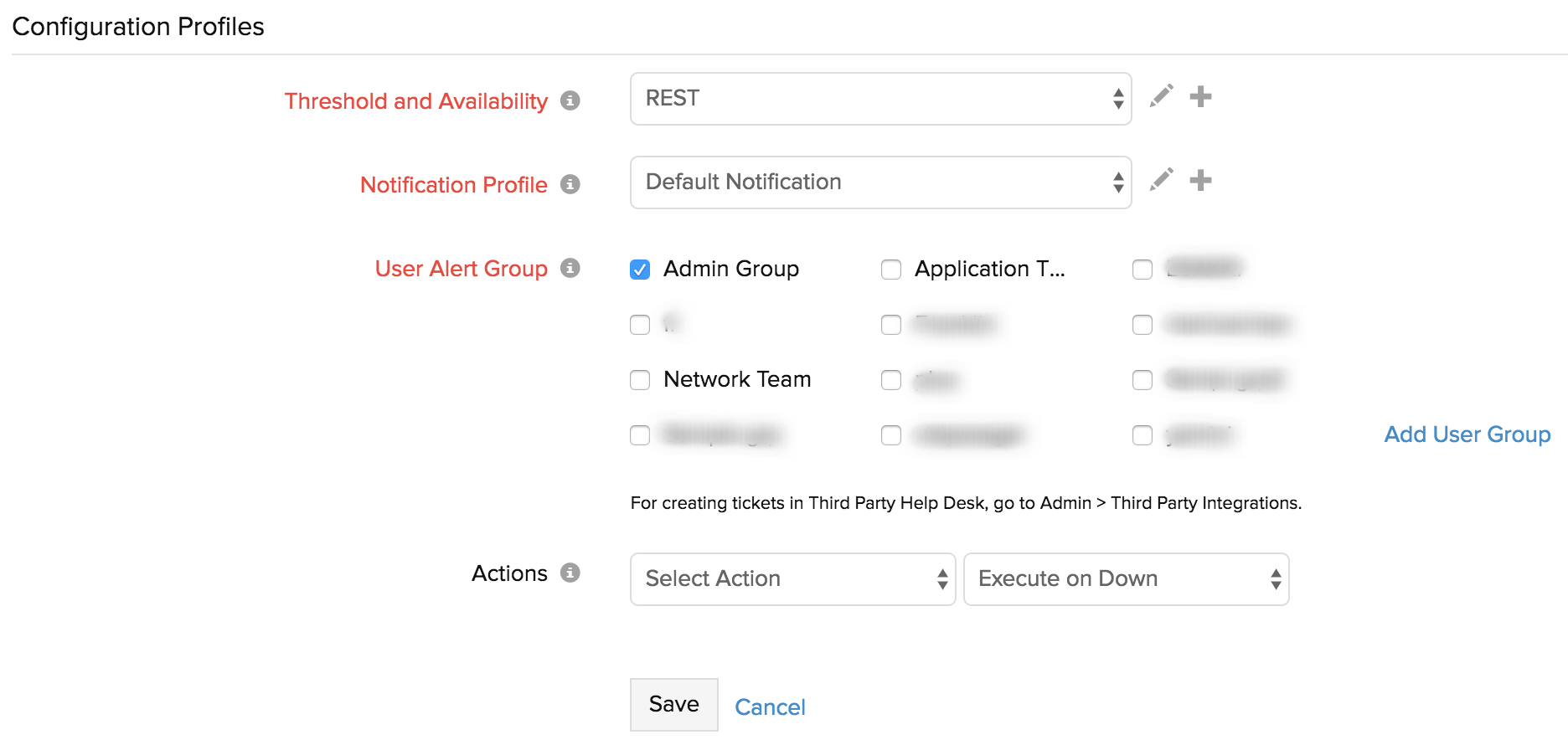Uncheck the Admin Group checkbox
The width and height of the screenshot is (1568, 740).
pyautogui.click(x=640, y=270)
